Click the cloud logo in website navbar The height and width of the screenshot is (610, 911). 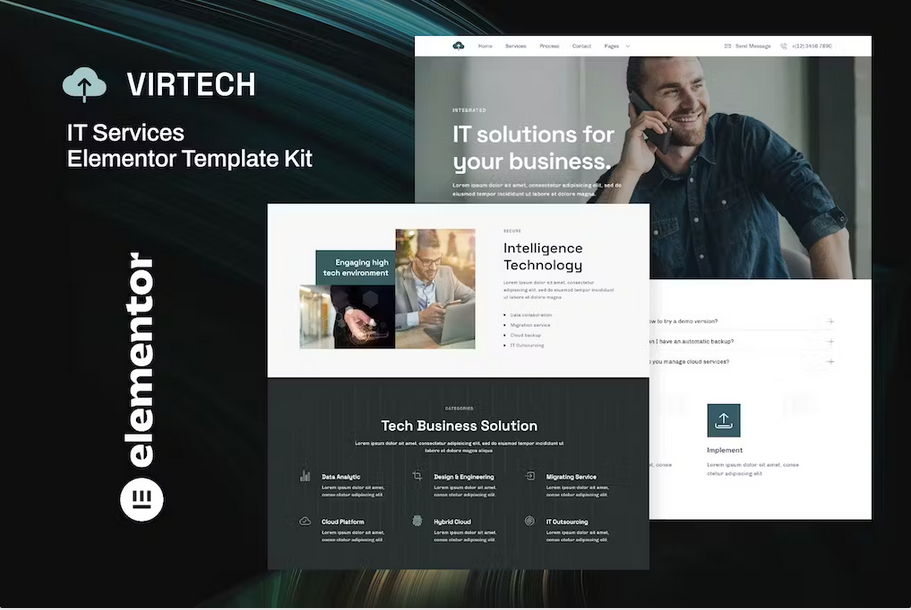click(458, 46)
